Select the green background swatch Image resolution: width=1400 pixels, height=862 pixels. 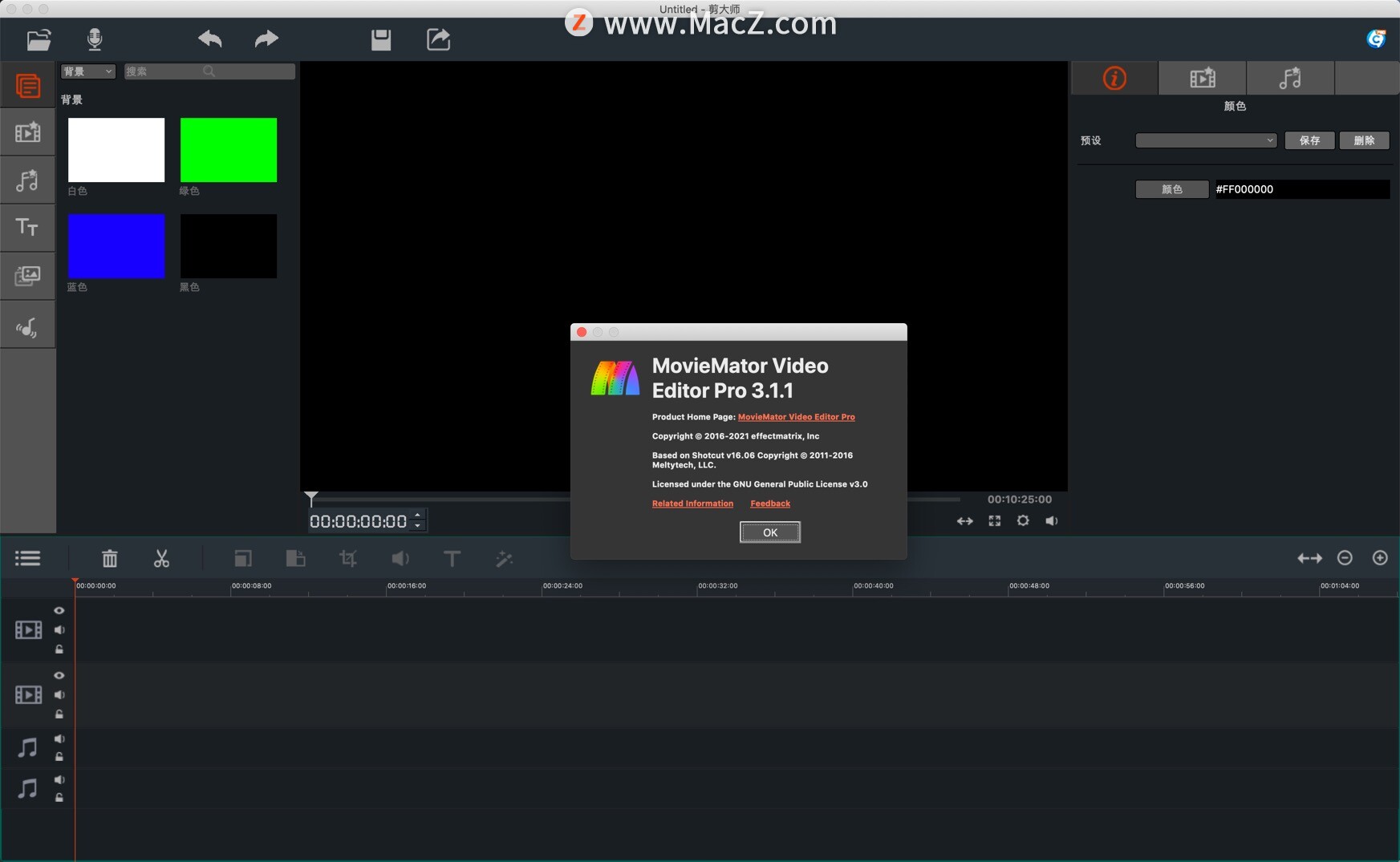(228, 149)
